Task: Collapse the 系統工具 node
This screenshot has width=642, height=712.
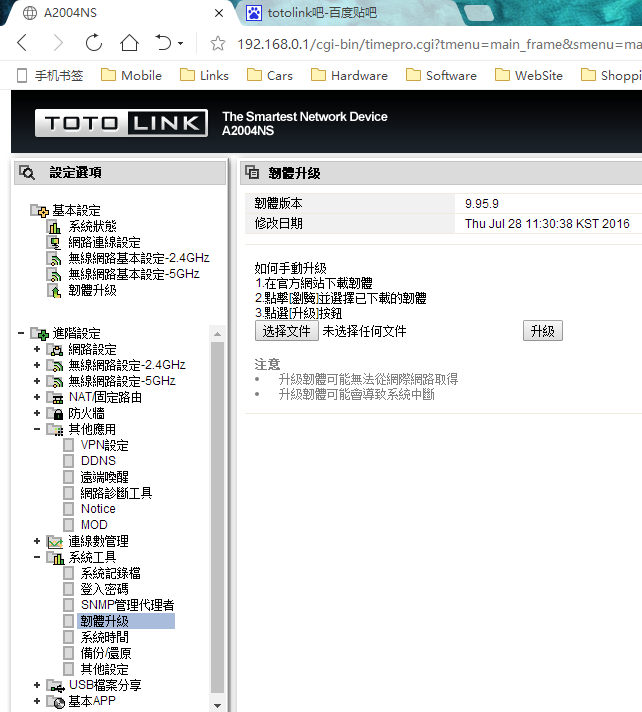Action: click(x=37, y=557)
